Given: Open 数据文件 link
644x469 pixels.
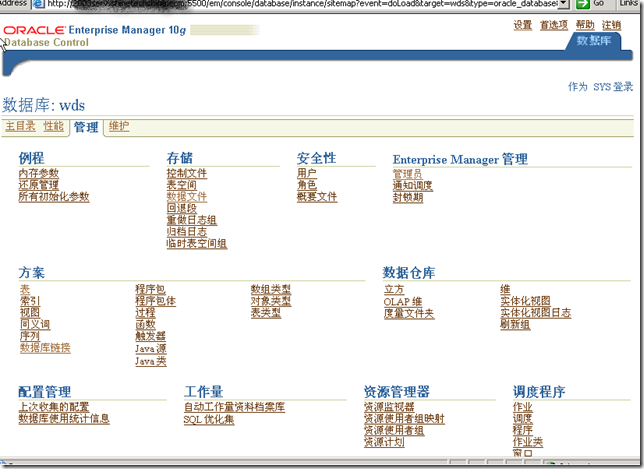Looking at the screenshot, I should [x=187, y=197].
